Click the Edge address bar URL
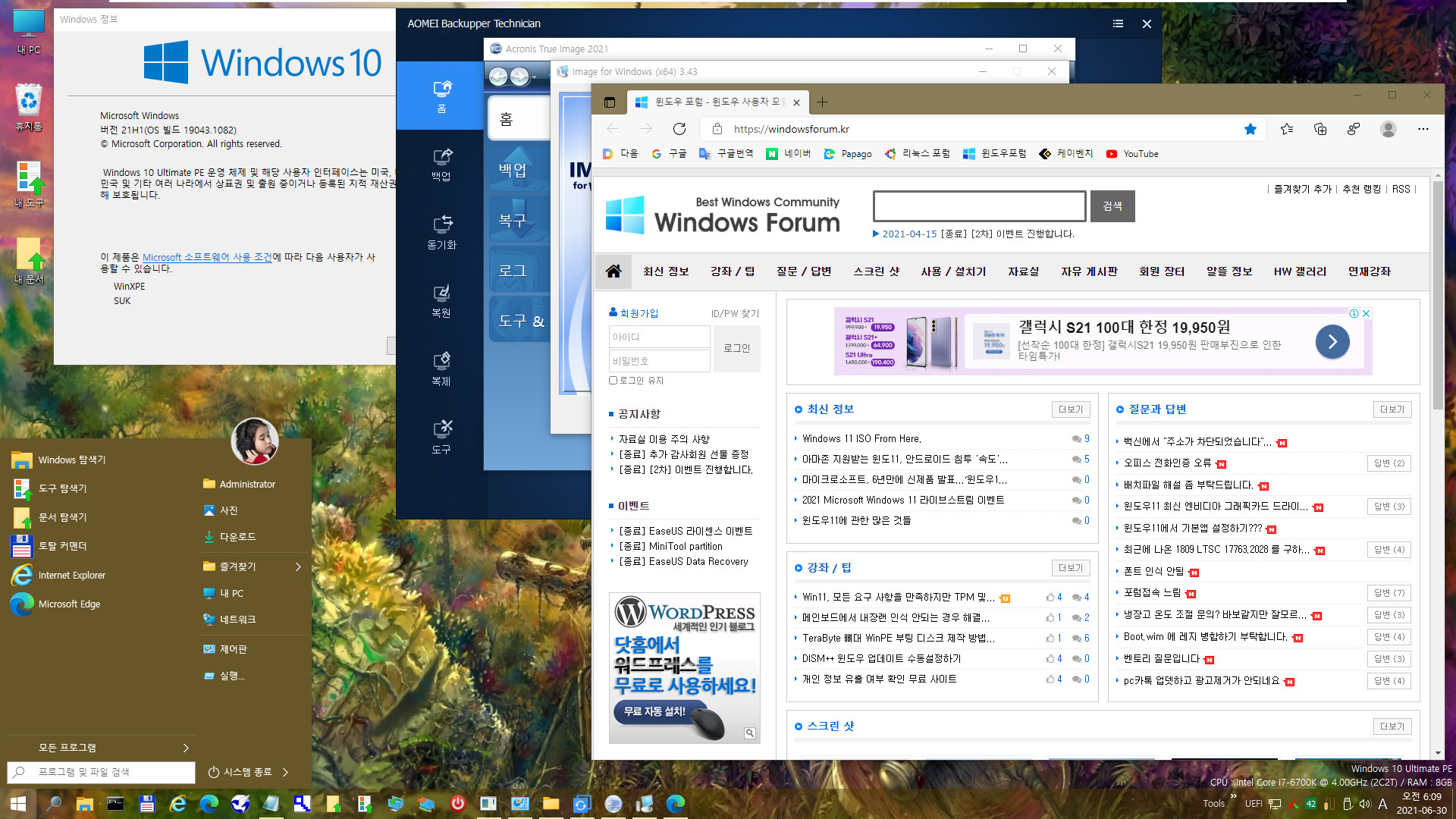Image resolution: width=1456 pixels, height=819 pixels. [x=792, y=129]
